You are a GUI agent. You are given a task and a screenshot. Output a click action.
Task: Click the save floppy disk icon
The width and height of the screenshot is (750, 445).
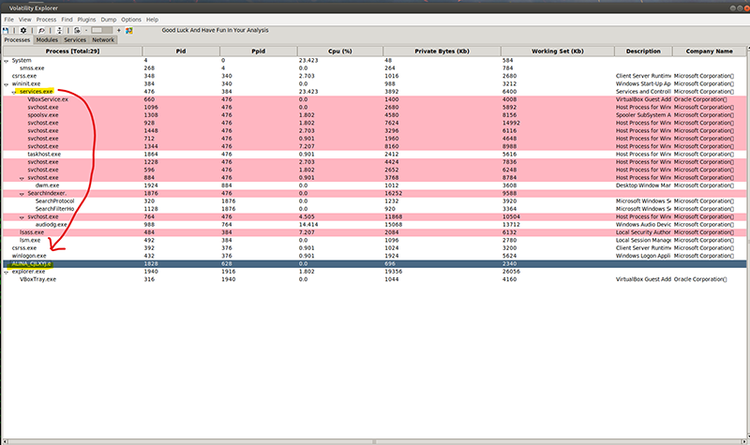point(6,30)
